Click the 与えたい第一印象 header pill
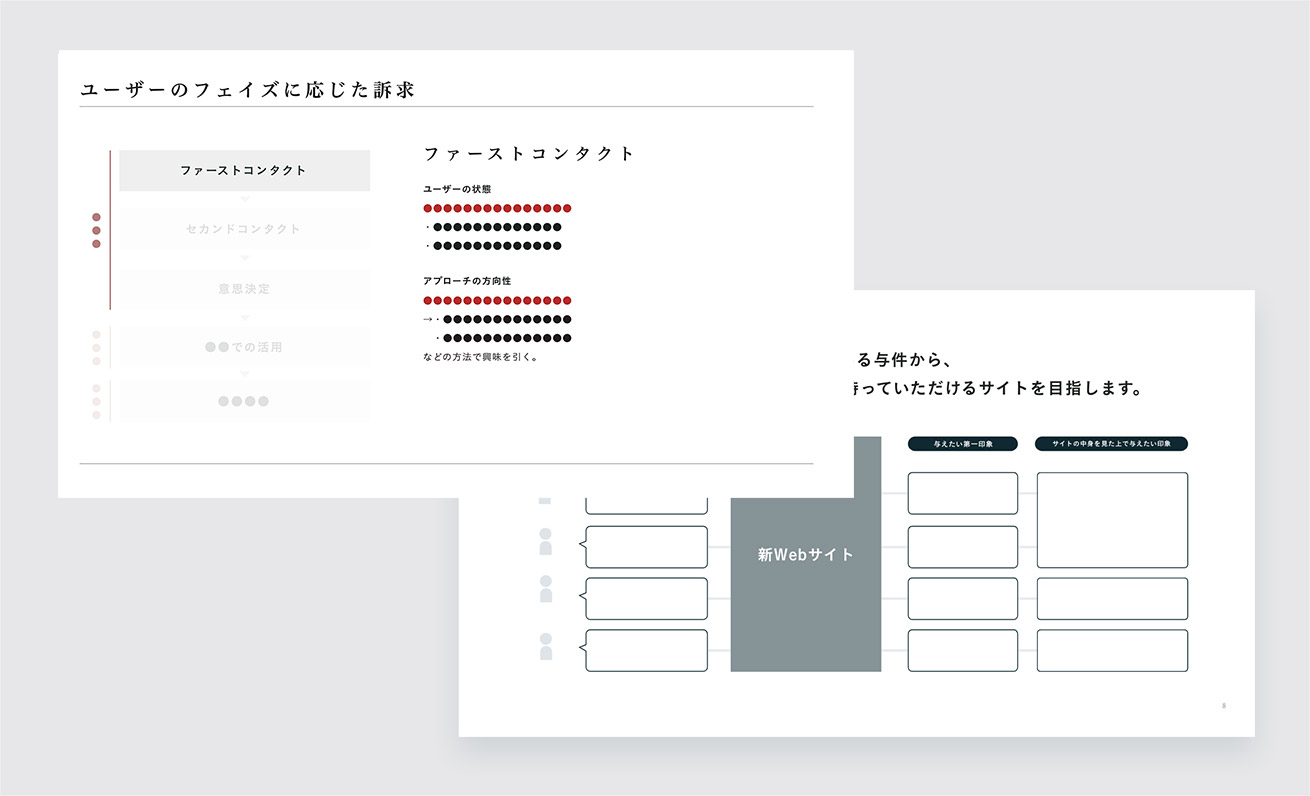This screenshot has height=796, width=1310. tap(962, 444)
